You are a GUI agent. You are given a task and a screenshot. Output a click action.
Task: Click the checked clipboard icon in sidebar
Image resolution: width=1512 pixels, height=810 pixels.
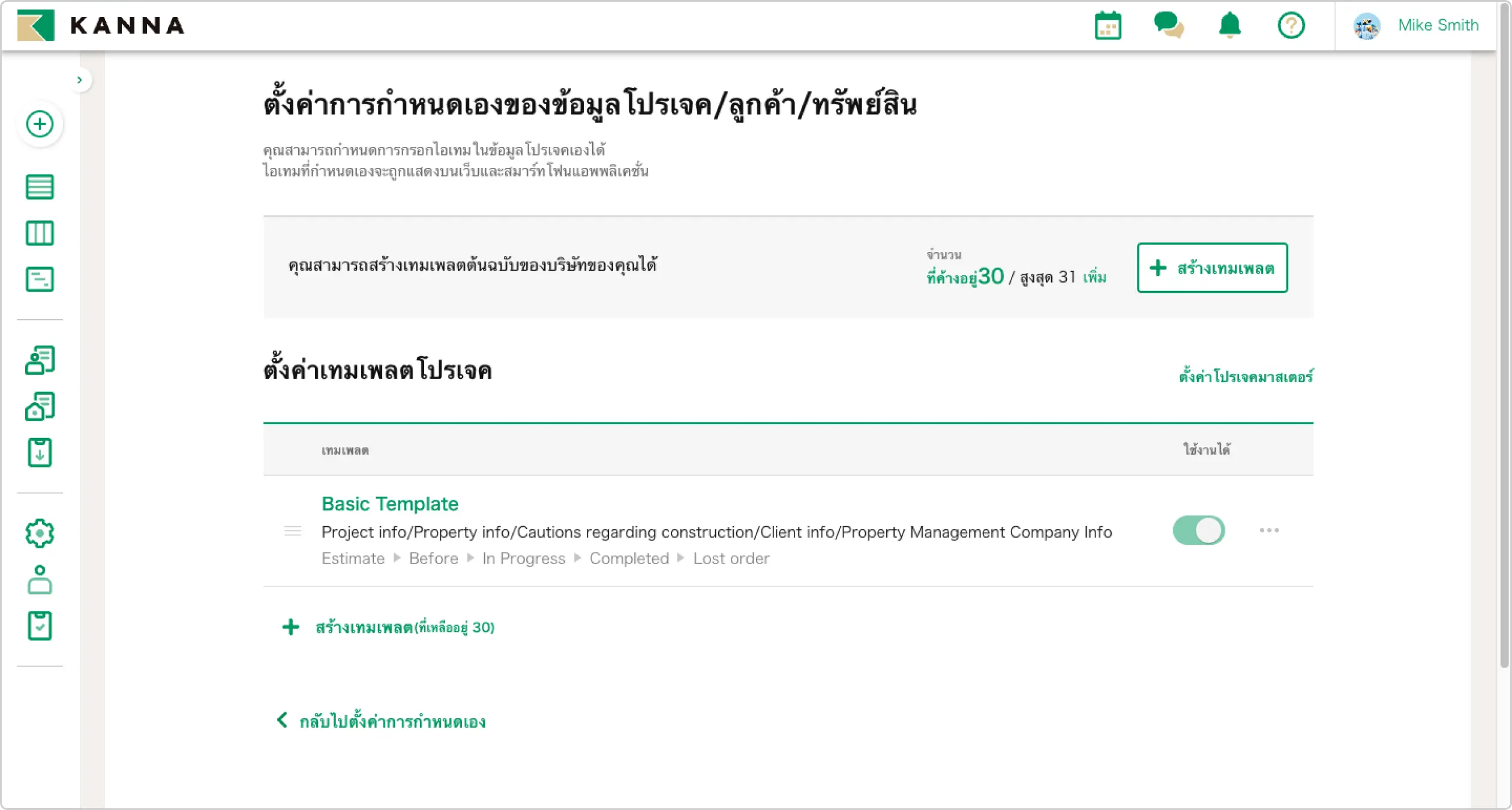click(x=40, y=626)
